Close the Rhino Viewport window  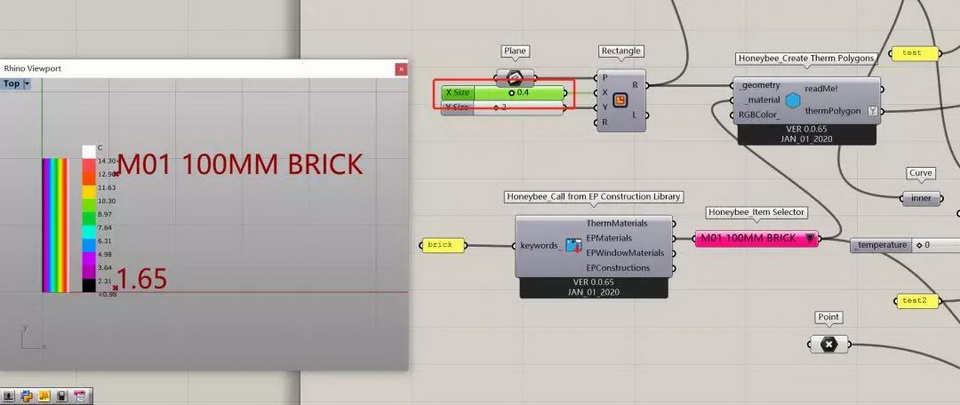[x=401, y=69]
